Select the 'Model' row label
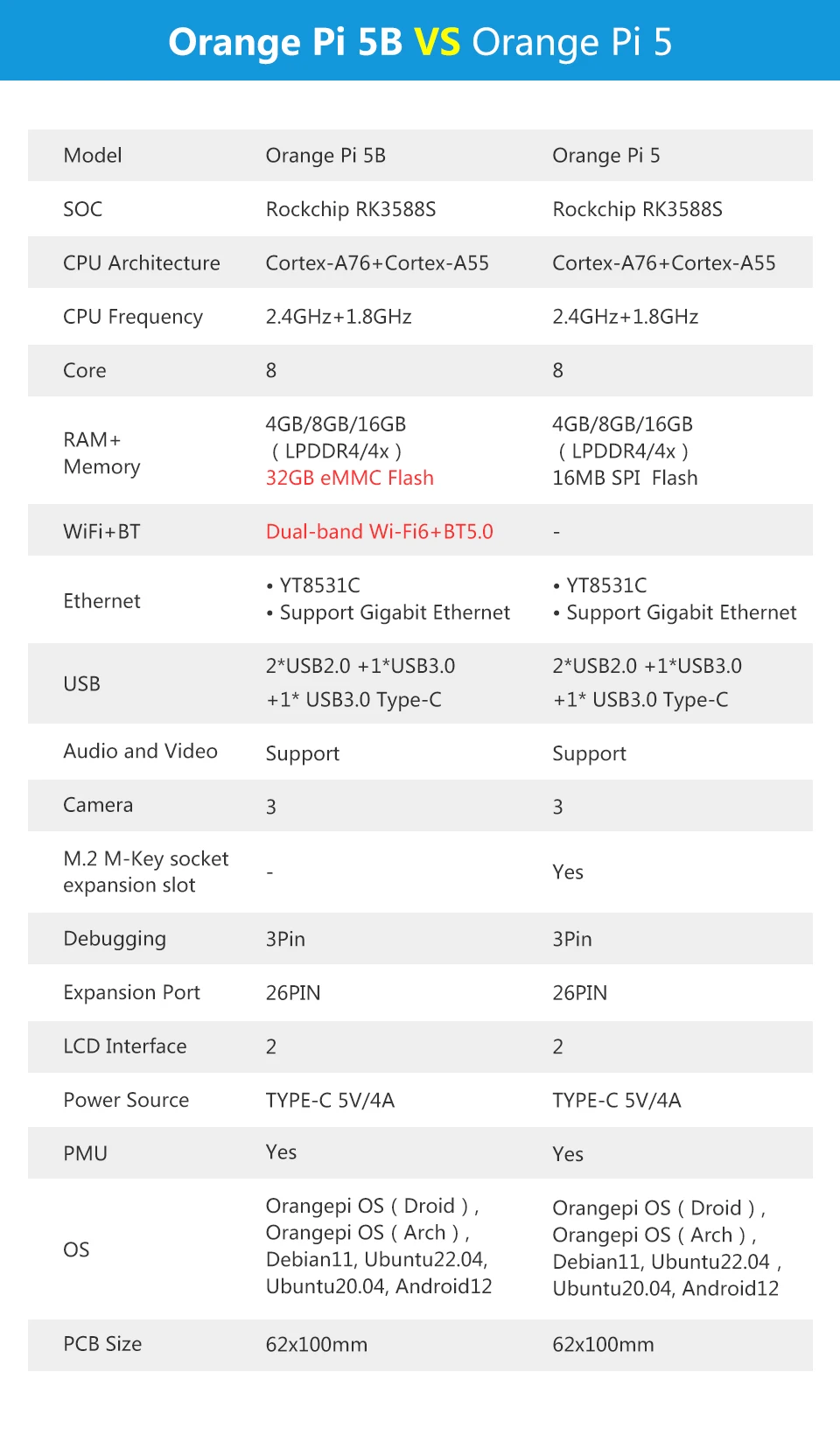This screenshot has height=1435, width=840. (93, 155)
